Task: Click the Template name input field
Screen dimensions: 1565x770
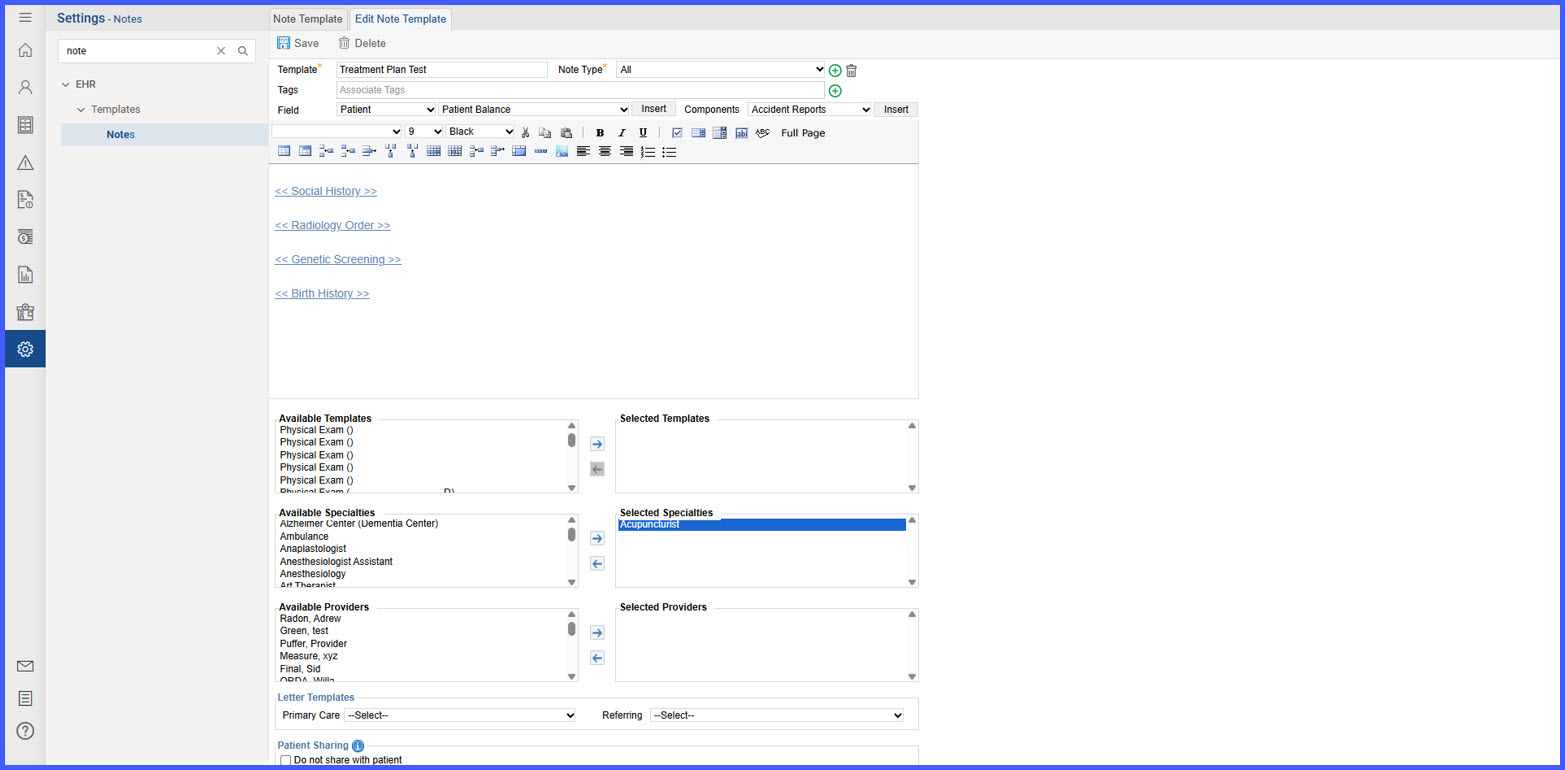Action: (x=442, y=70)
